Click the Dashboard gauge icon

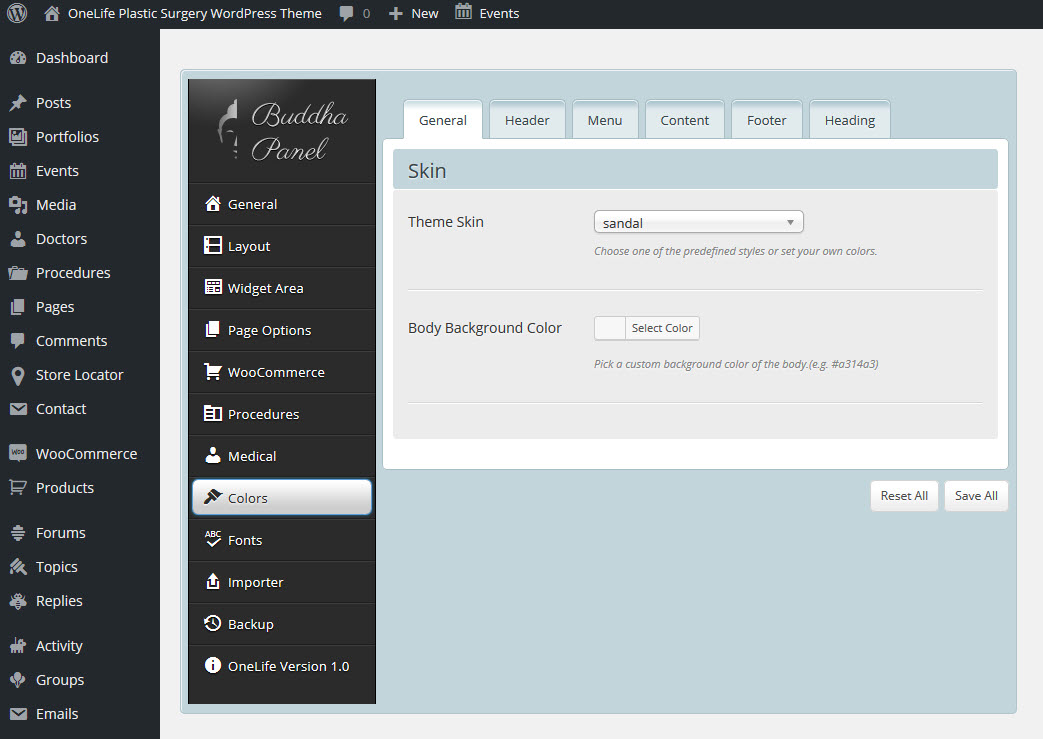18,58
